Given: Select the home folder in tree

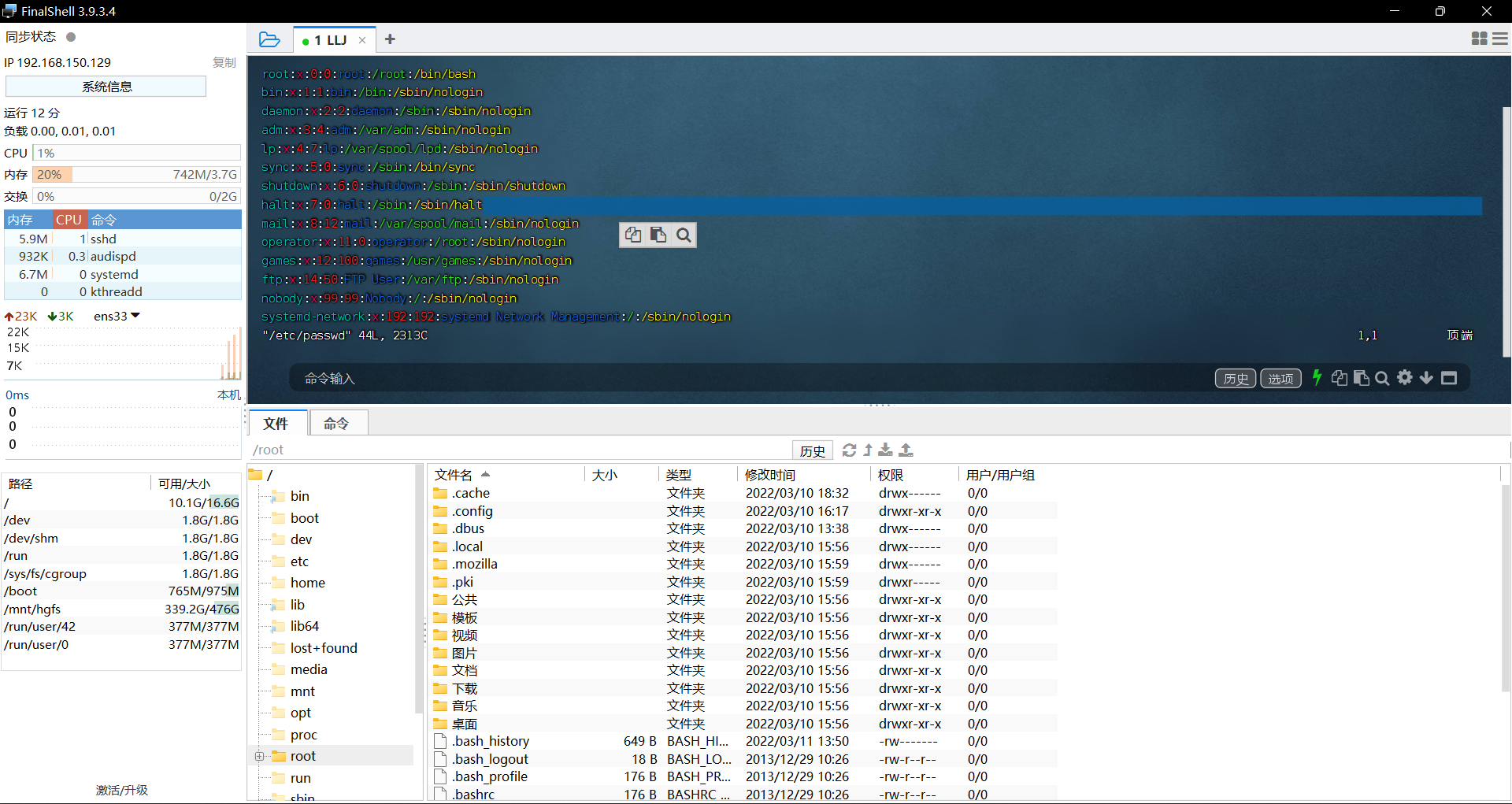Looking at the screenshot, I should tap(307, 583).
